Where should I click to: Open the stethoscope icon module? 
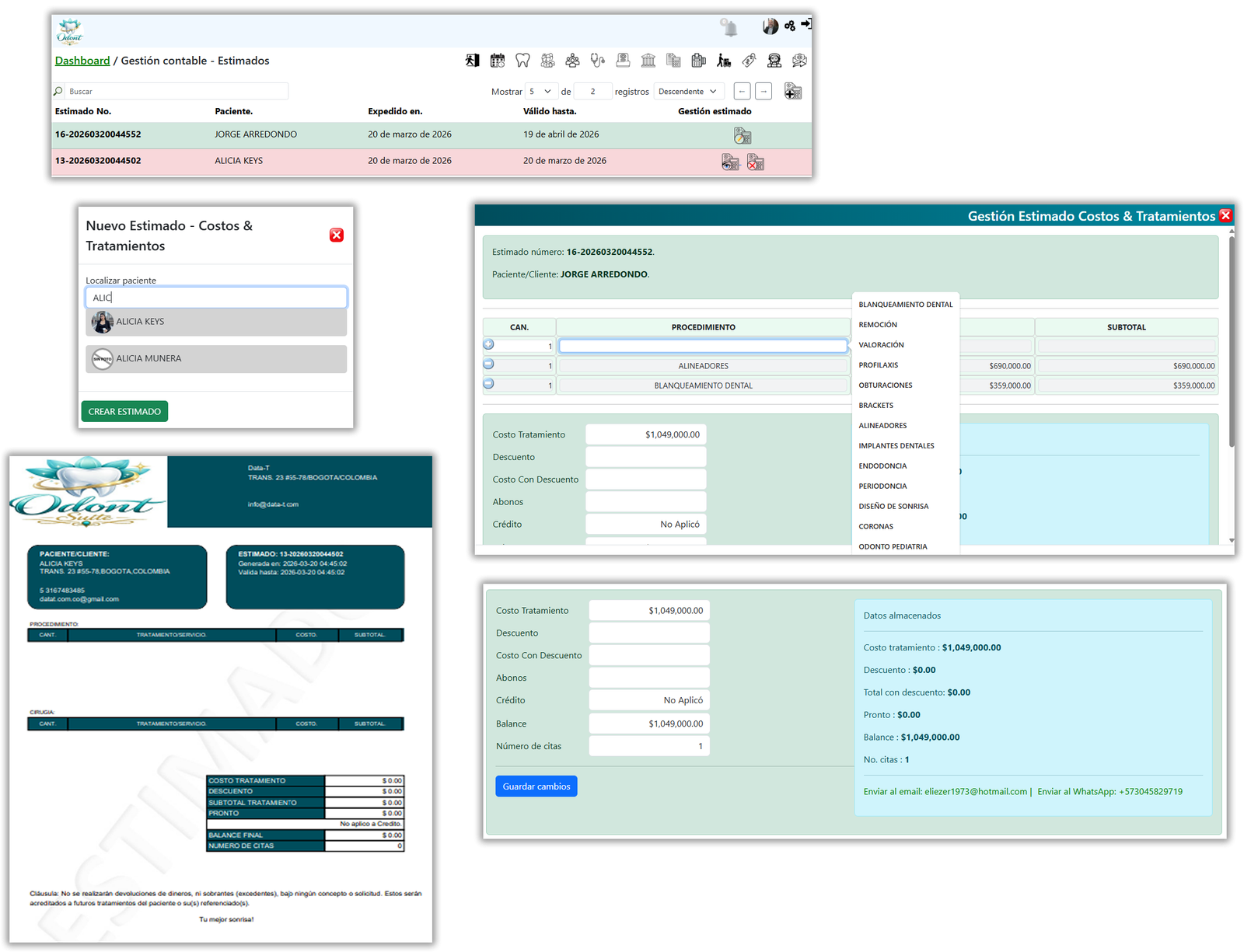(597, 61)
